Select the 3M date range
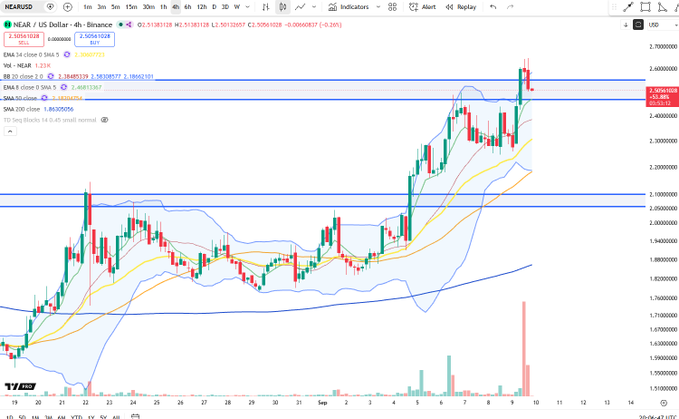This screenshot has width=679, height=419. tap(48, 417)
